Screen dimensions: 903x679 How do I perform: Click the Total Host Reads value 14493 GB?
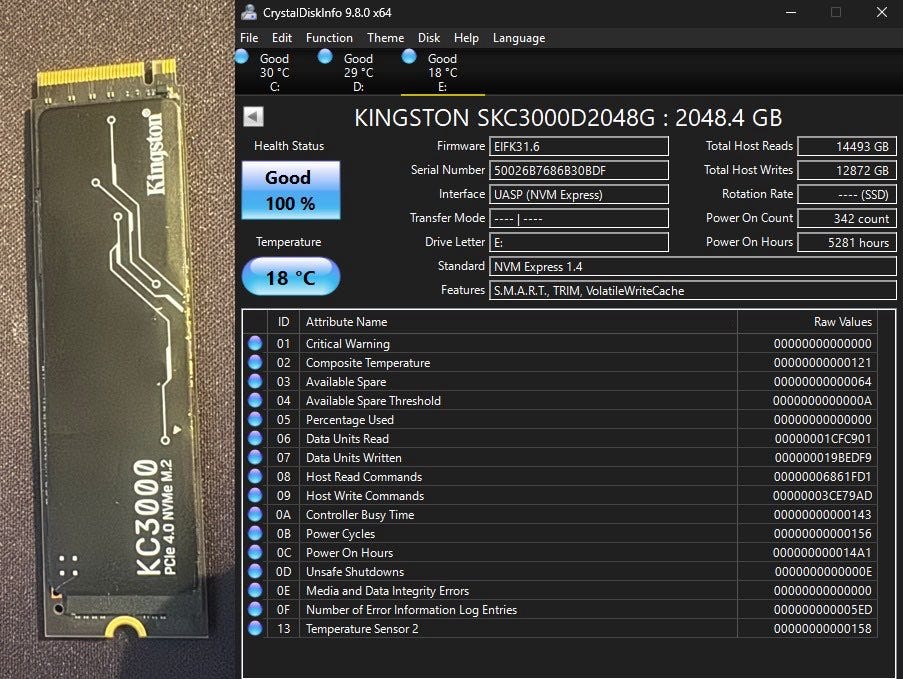tap(847, 146)
